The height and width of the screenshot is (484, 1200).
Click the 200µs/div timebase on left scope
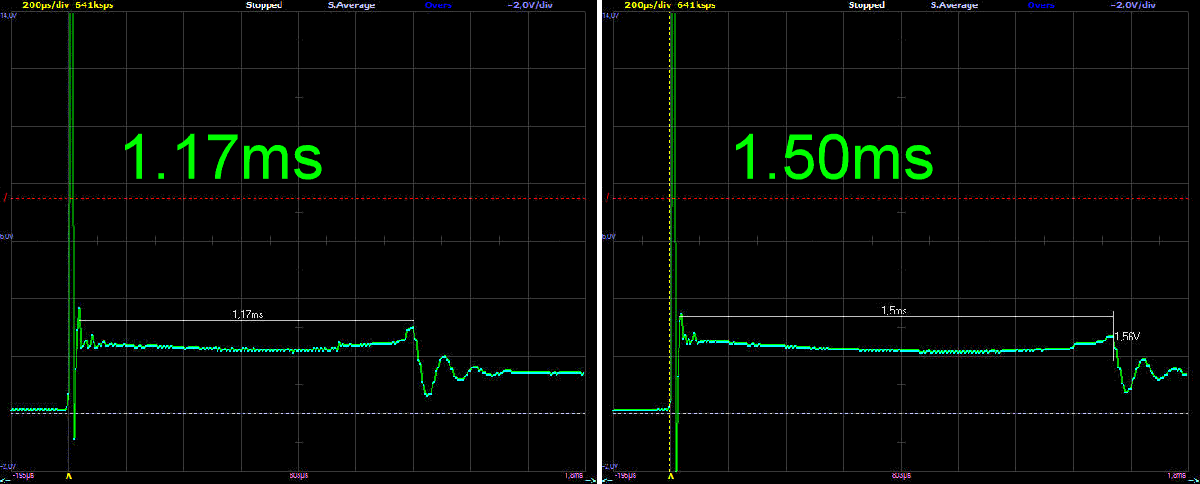pyautogui.click(x=38, y=5)
